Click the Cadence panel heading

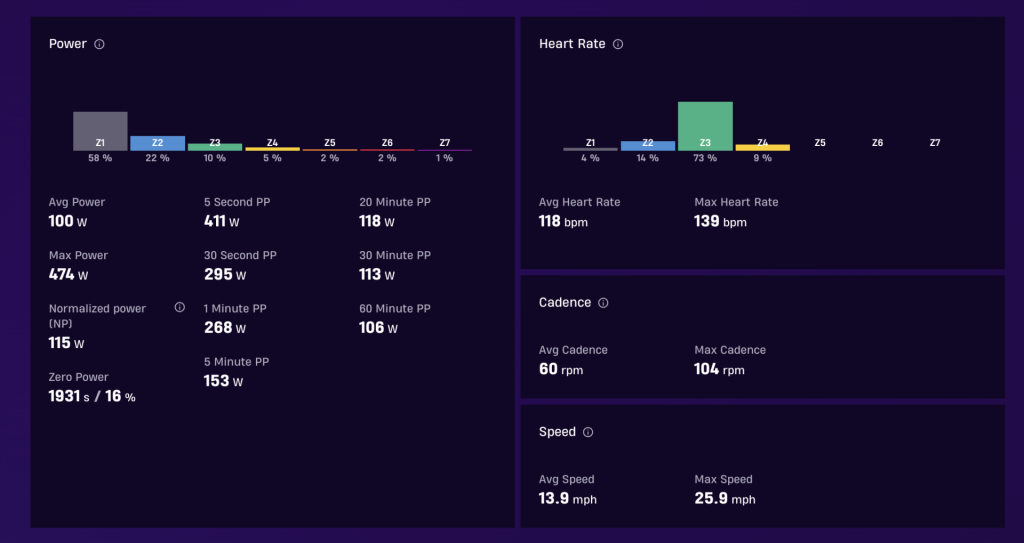click(x=565, y=303)
